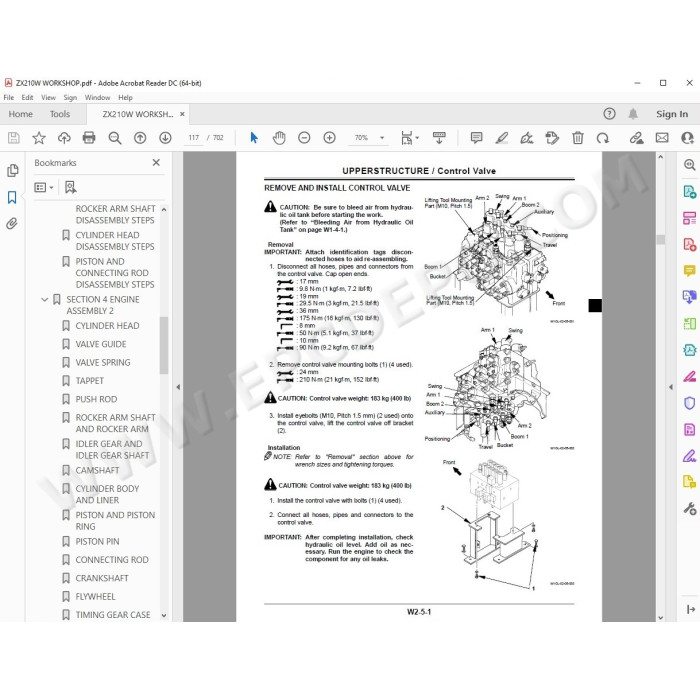
Task: Open the Export PDF tool in sidebar
Action: pos(689,192)
